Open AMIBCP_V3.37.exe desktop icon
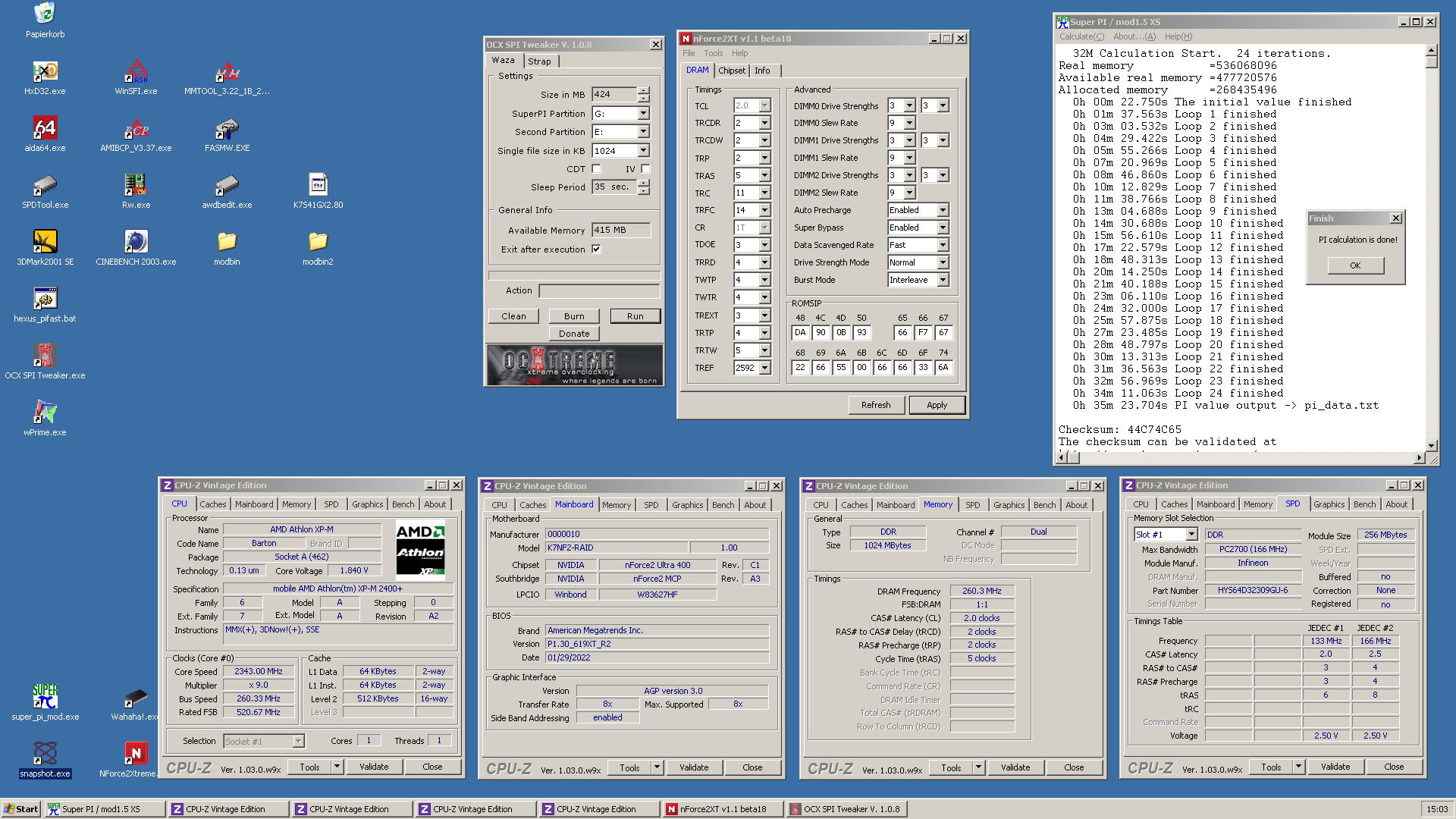 tap(136, 128)
